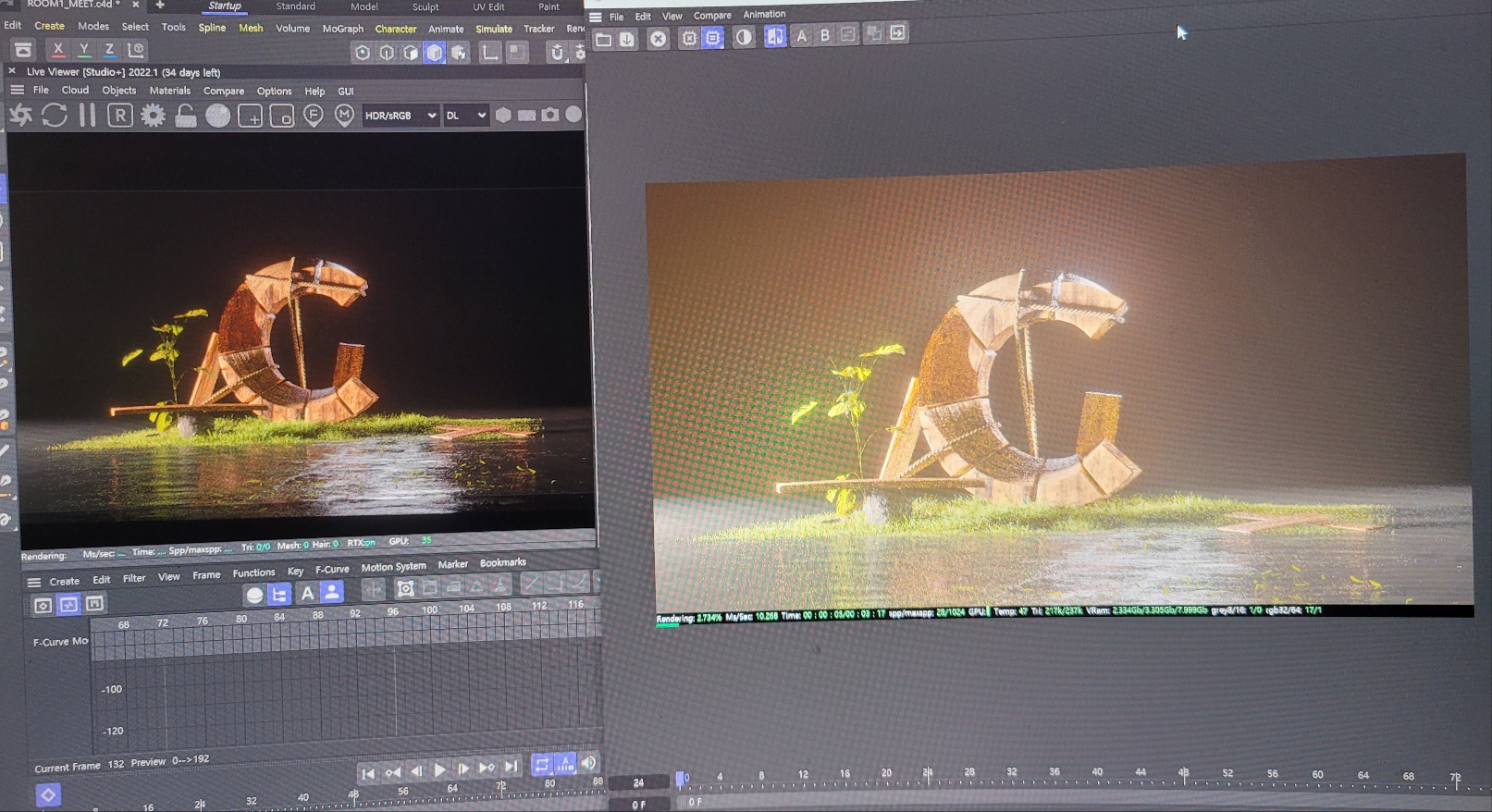Image resolution: width=1492 pixels, height=812 pixels.
Task: Click the material picker M pin icon
Action: tap(344, 116)
